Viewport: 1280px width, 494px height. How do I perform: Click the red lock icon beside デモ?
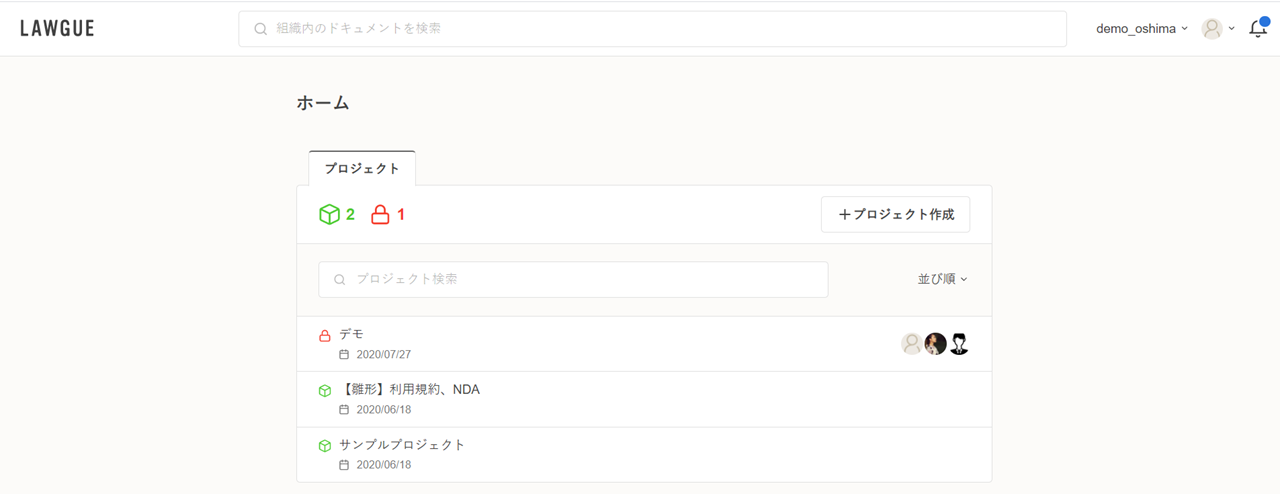(x=324, y=335)
